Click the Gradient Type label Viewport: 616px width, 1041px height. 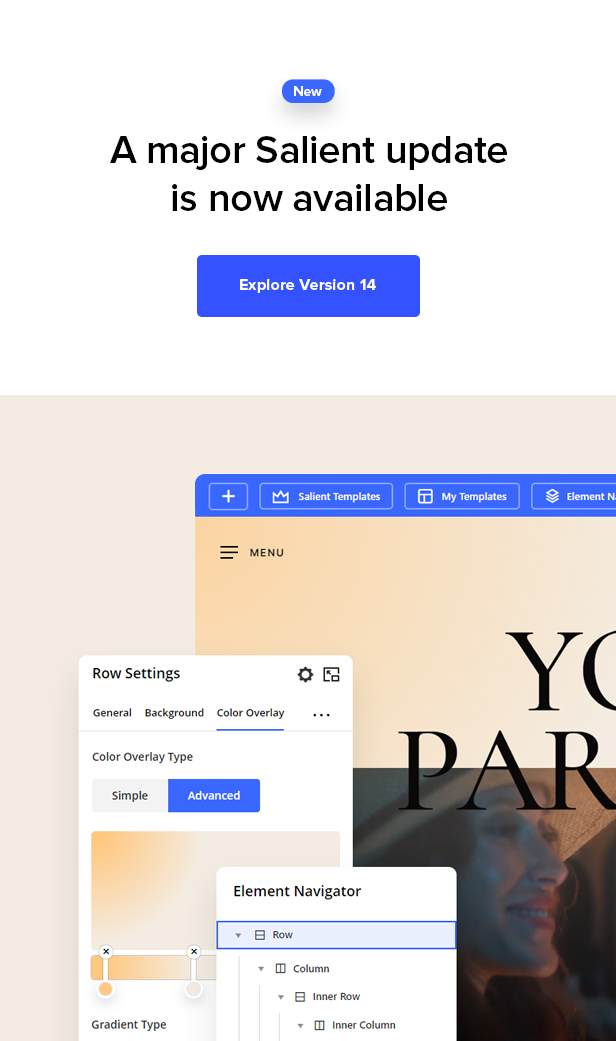point(129,1024)
